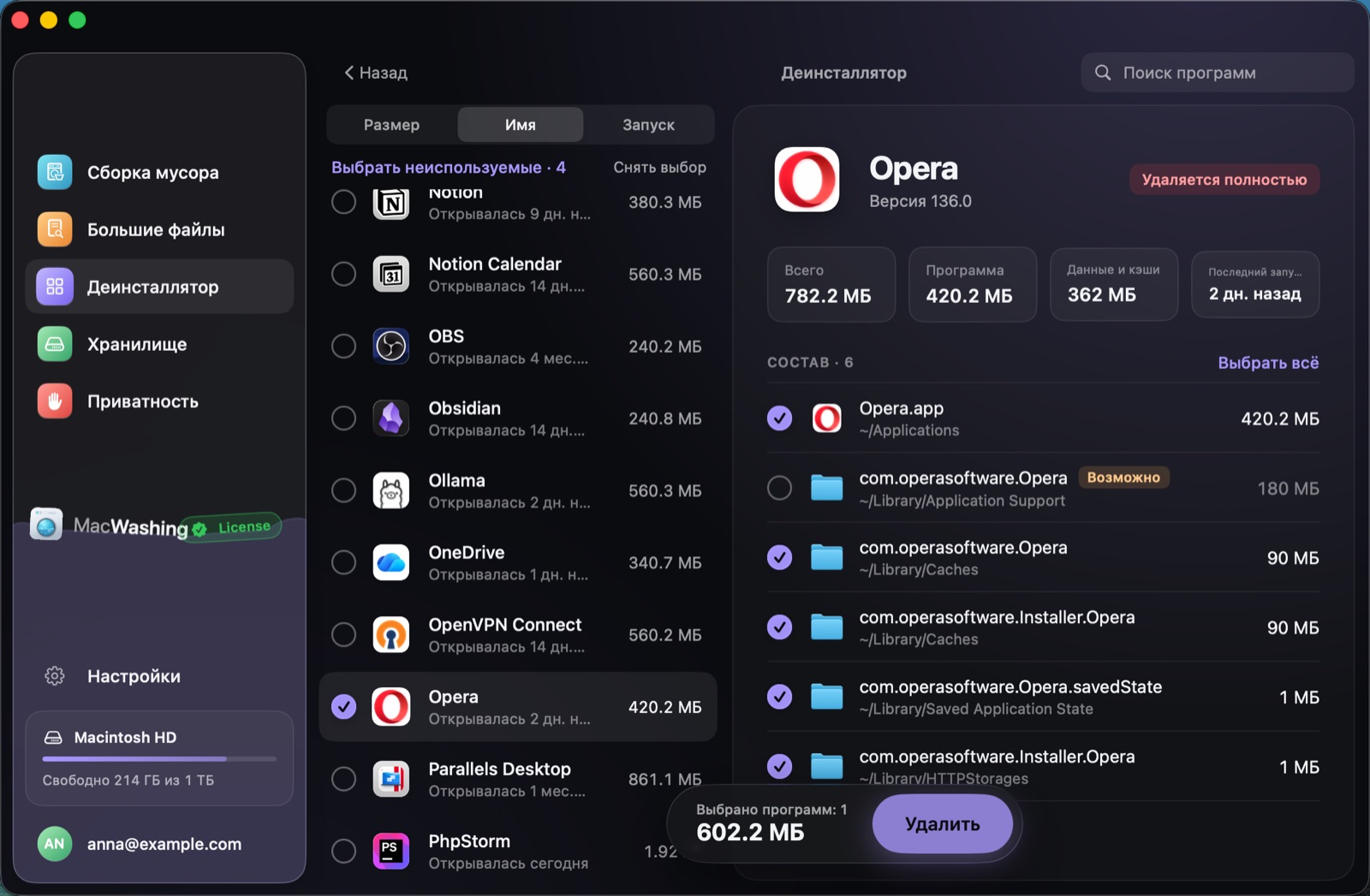Click Выбрать неиспользуемые link
The image size is (1370, 896).
[449, 167]
